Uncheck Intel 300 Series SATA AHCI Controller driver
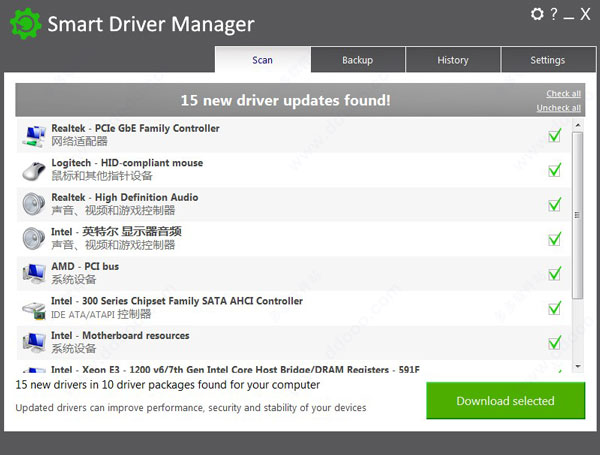 (554, 308)
